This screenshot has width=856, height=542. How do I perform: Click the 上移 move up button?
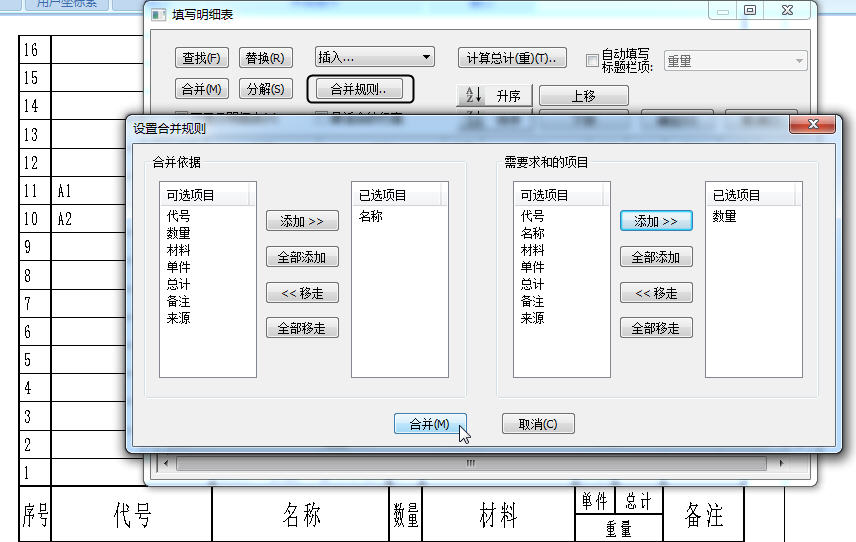[x=584, y=96]
